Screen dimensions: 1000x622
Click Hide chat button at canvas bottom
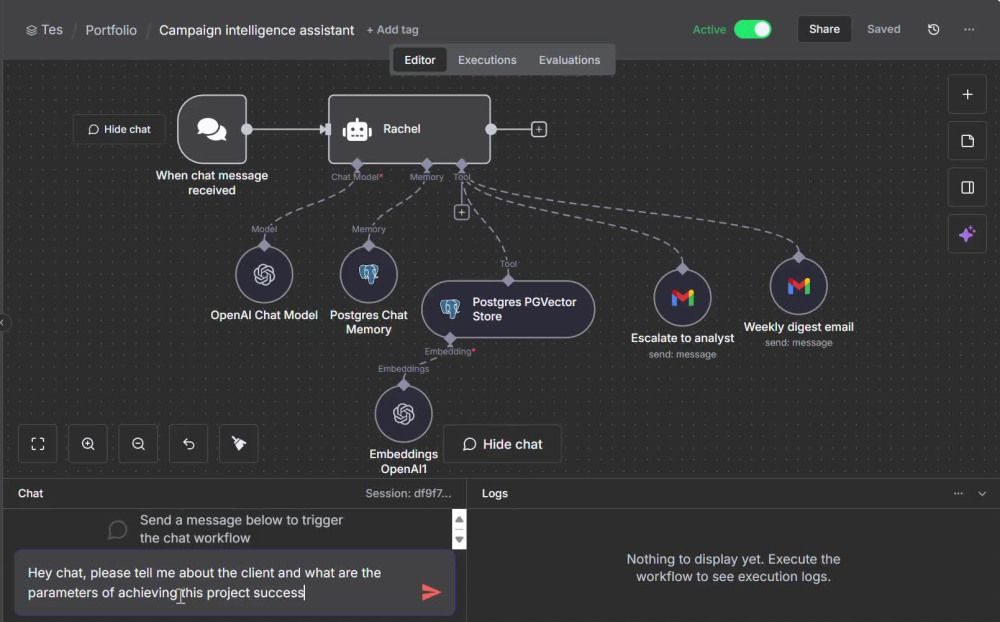tap(503, 444)
